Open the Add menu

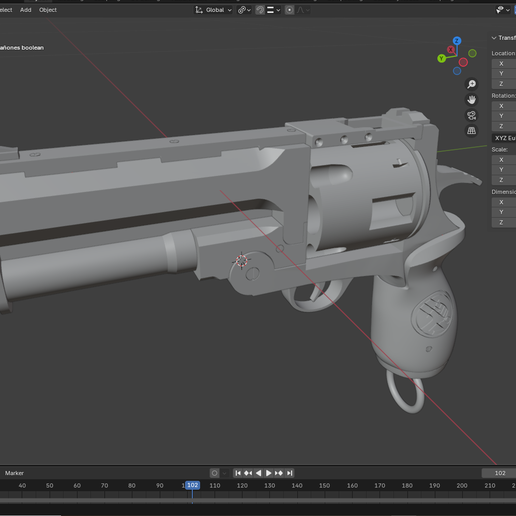pyautogui.click(x=25, y=10)
